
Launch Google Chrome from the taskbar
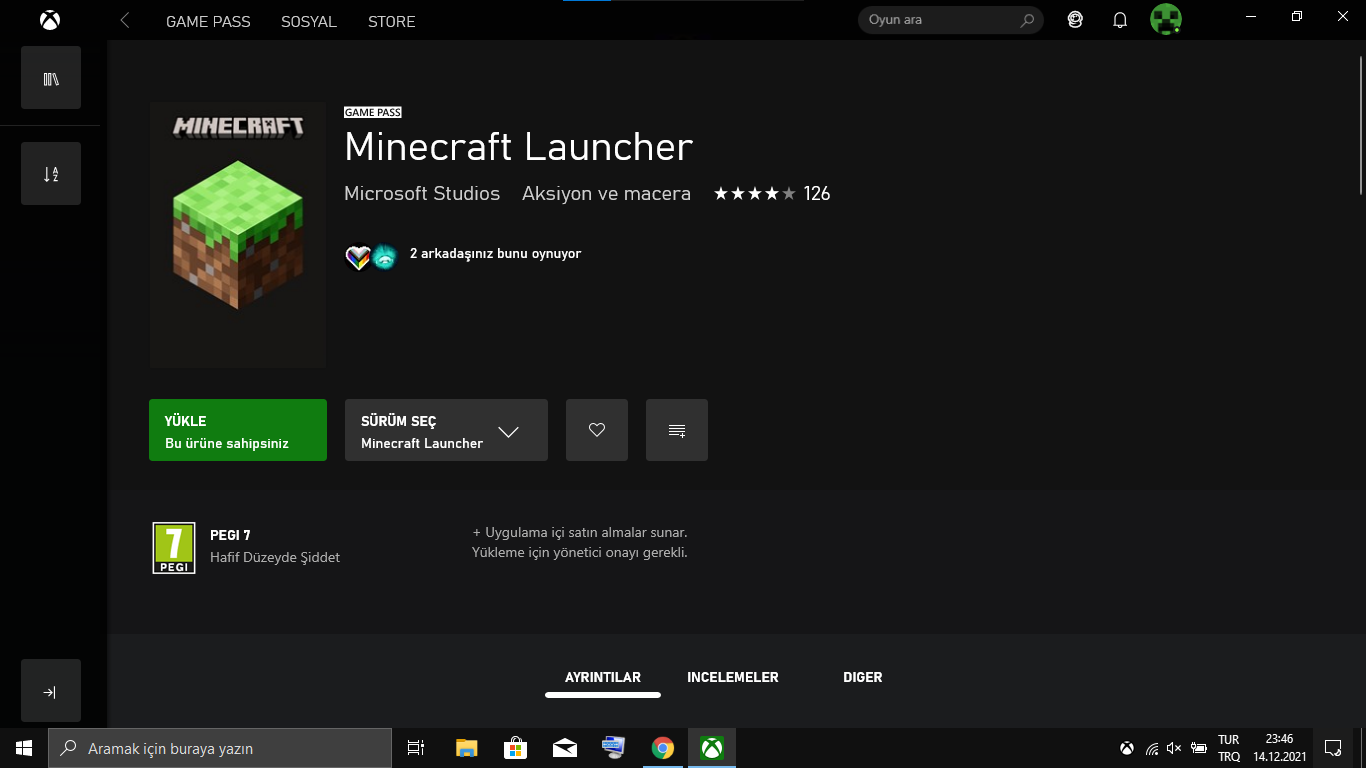(662, 748)
